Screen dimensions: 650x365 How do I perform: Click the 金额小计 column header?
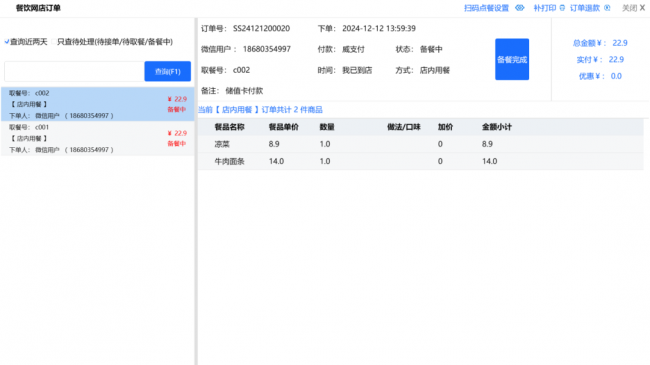coord(497,127)
